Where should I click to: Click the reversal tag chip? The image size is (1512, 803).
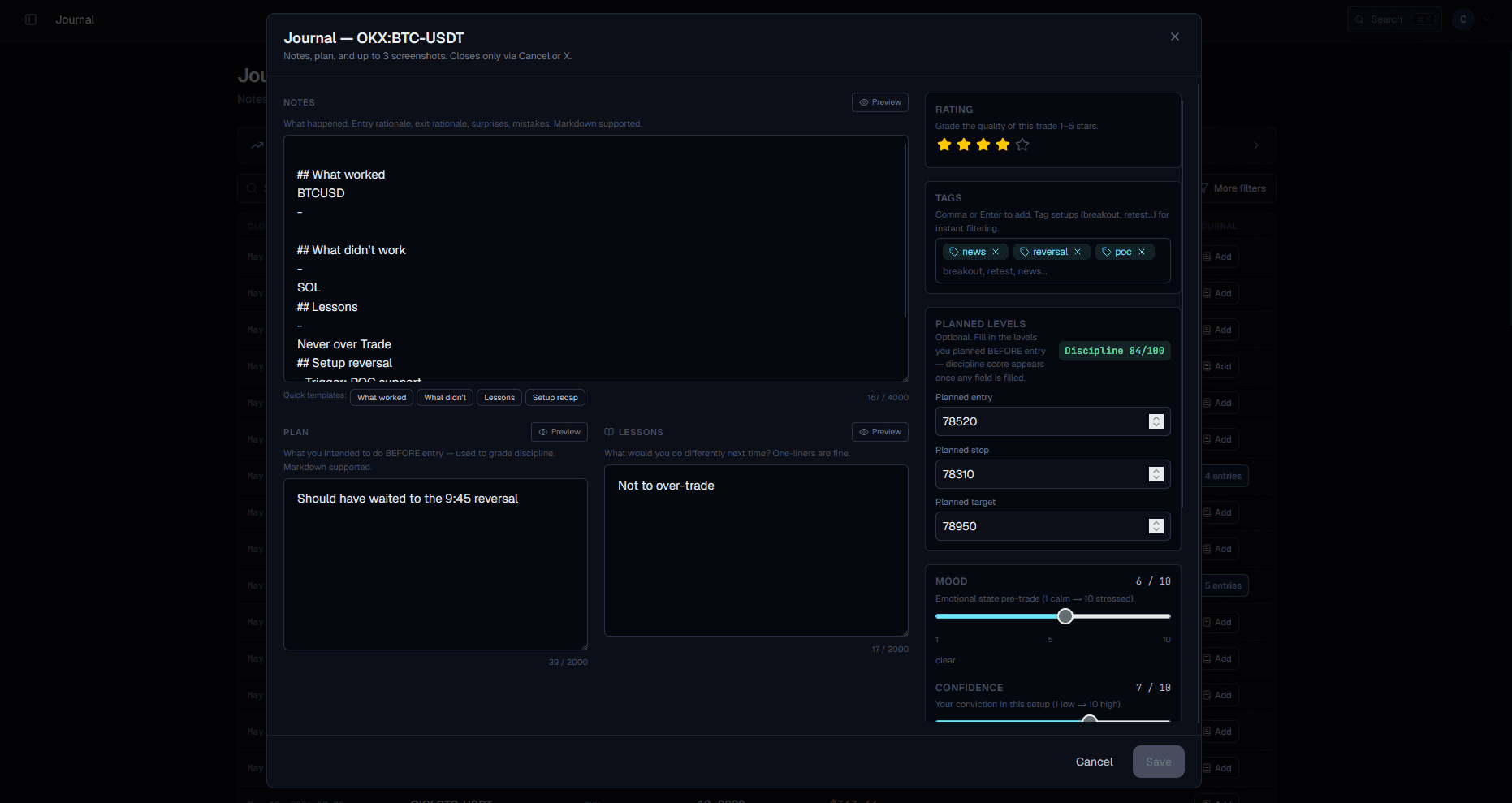click(x=1052, y=252)
